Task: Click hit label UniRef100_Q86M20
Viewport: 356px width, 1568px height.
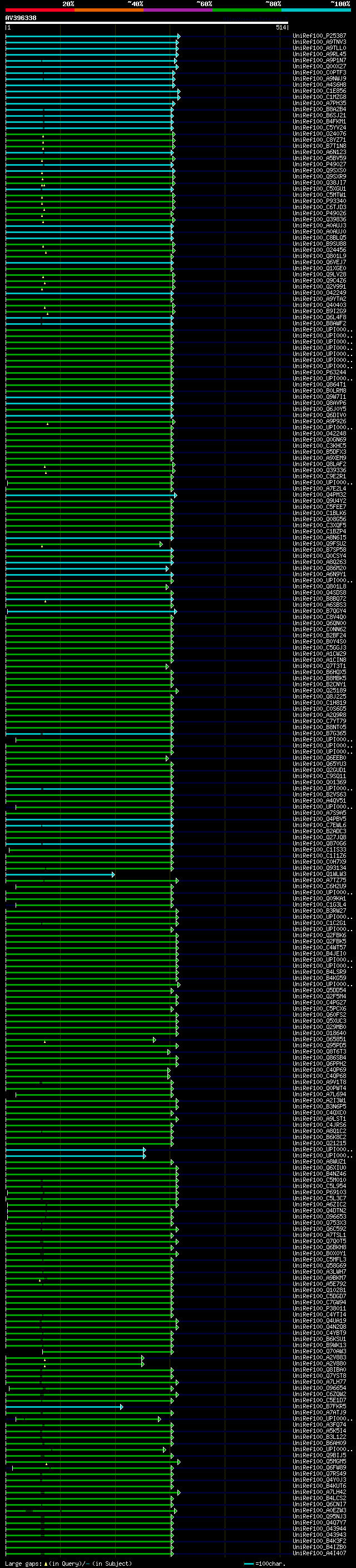Action: (x=319, y=568)
